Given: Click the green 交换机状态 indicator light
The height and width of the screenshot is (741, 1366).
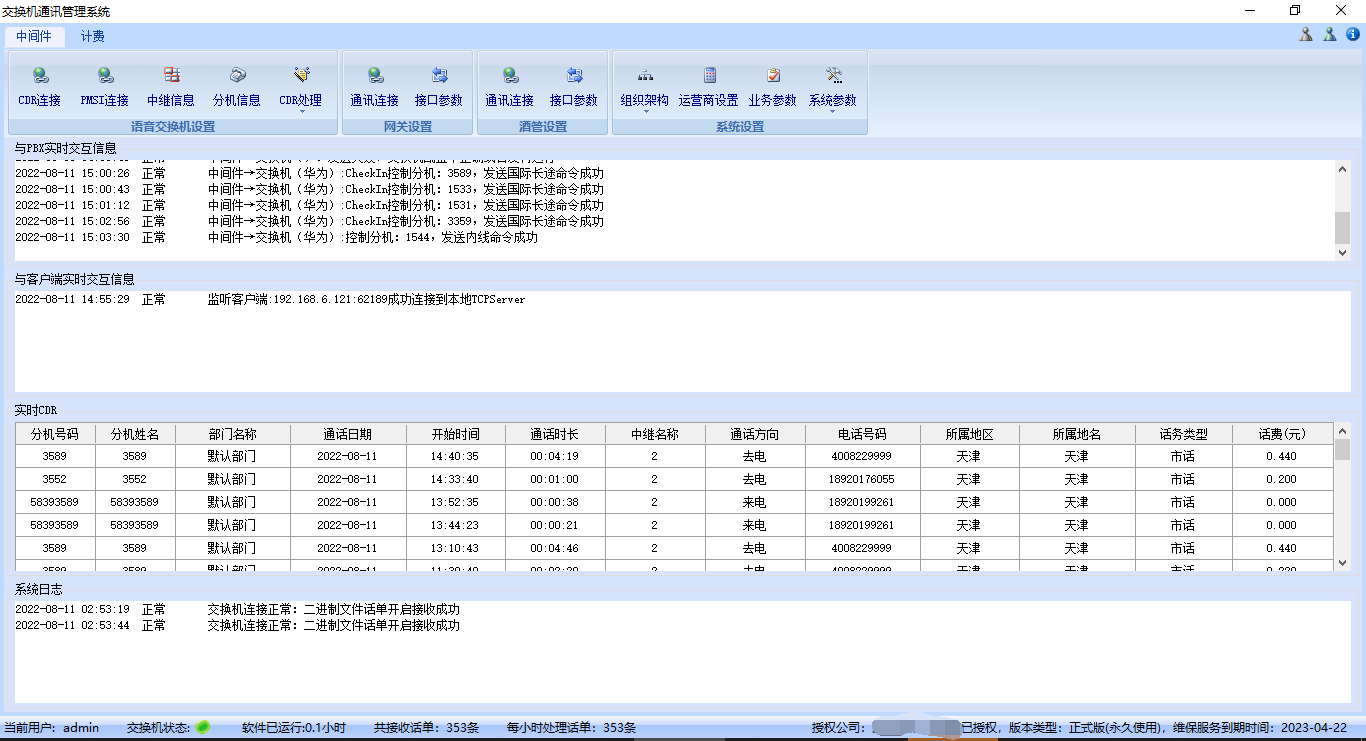Looking at the screenshot, I should click(x=202, y=727).
